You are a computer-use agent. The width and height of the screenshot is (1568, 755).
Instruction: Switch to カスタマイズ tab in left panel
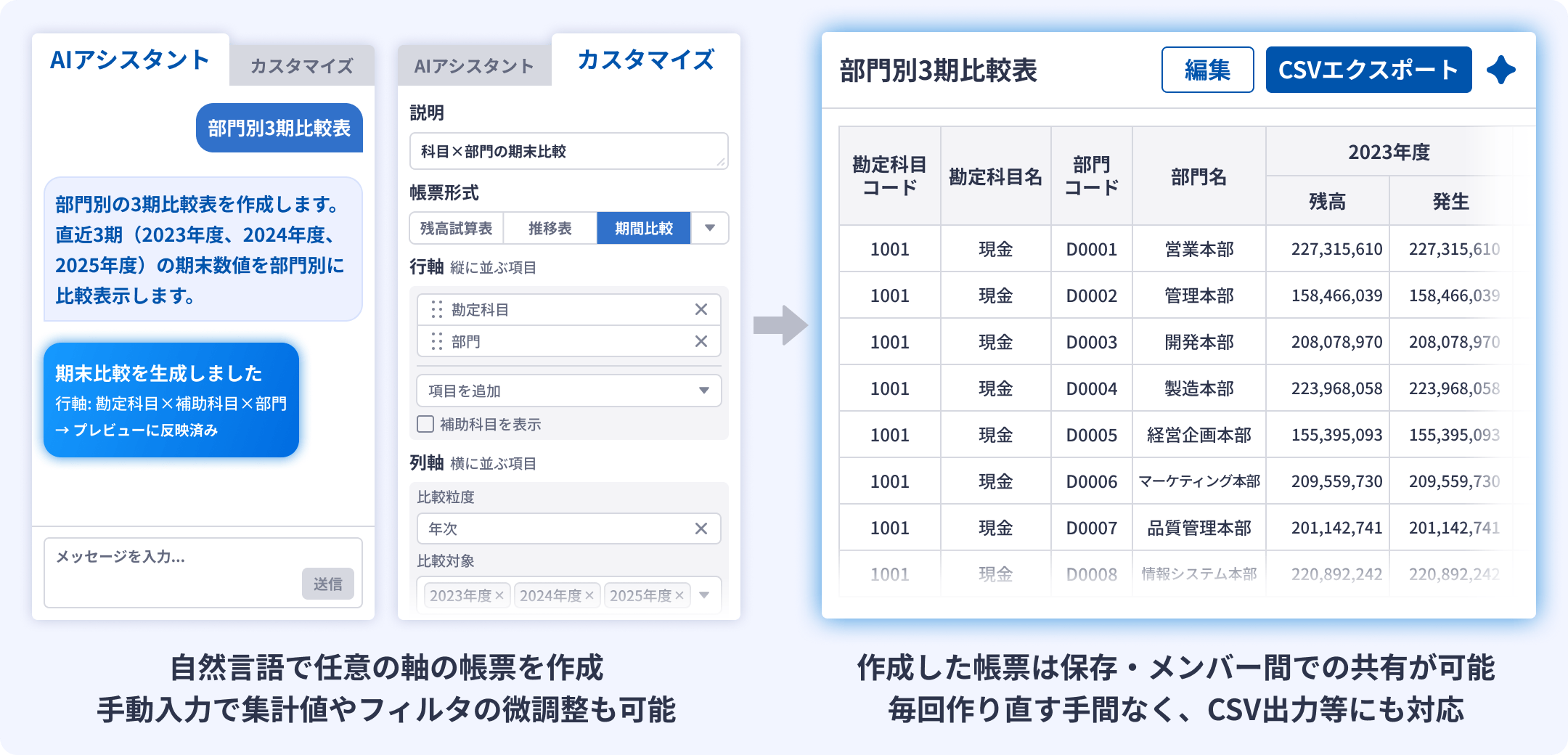pyautogui.click(x=301, y=66)
